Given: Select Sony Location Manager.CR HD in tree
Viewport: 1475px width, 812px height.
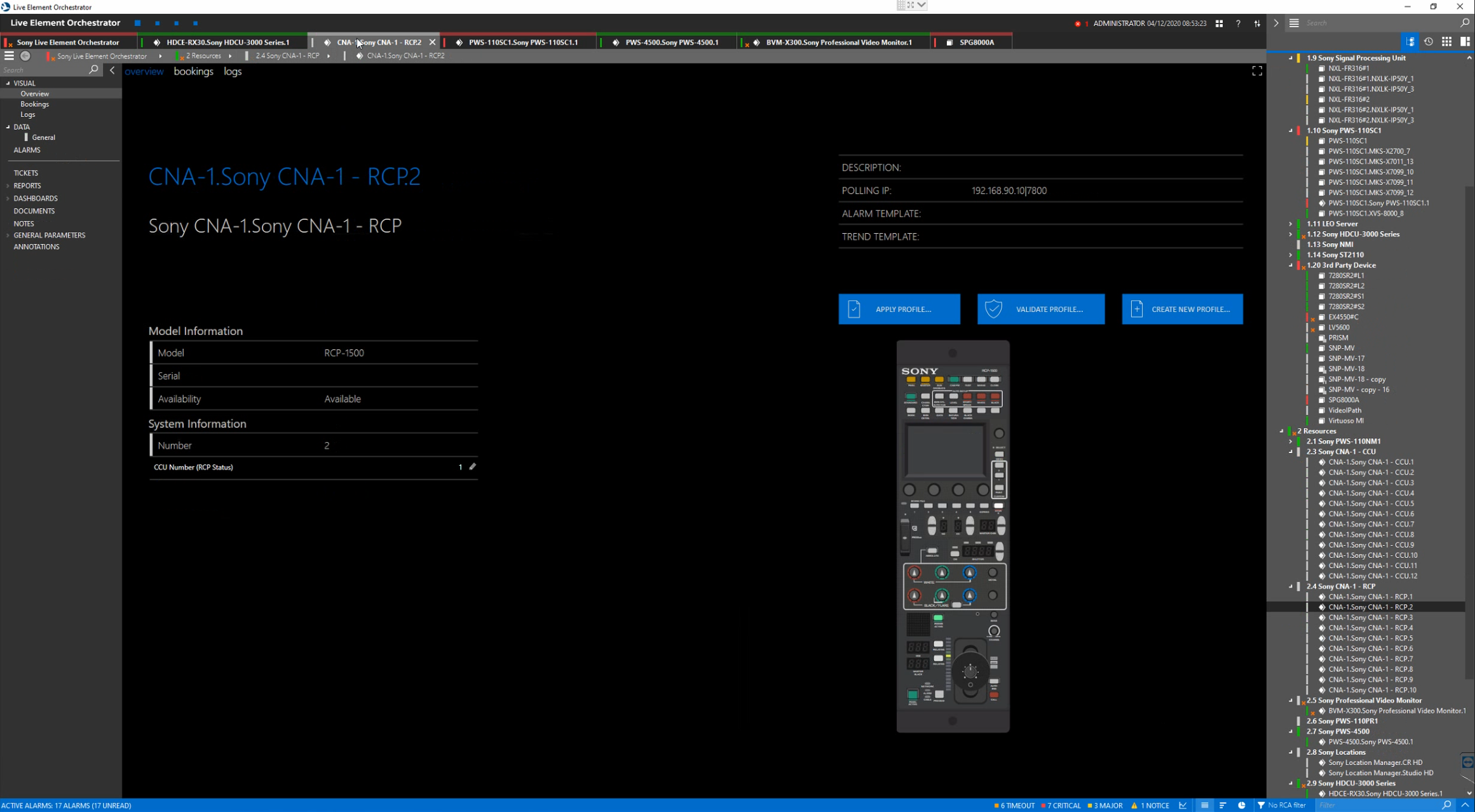Looking at the screenshot, I should pos(1375,762).
